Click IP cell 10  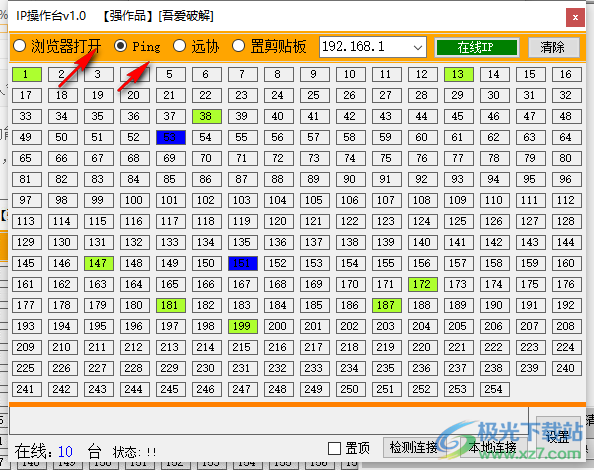(351, 74)
